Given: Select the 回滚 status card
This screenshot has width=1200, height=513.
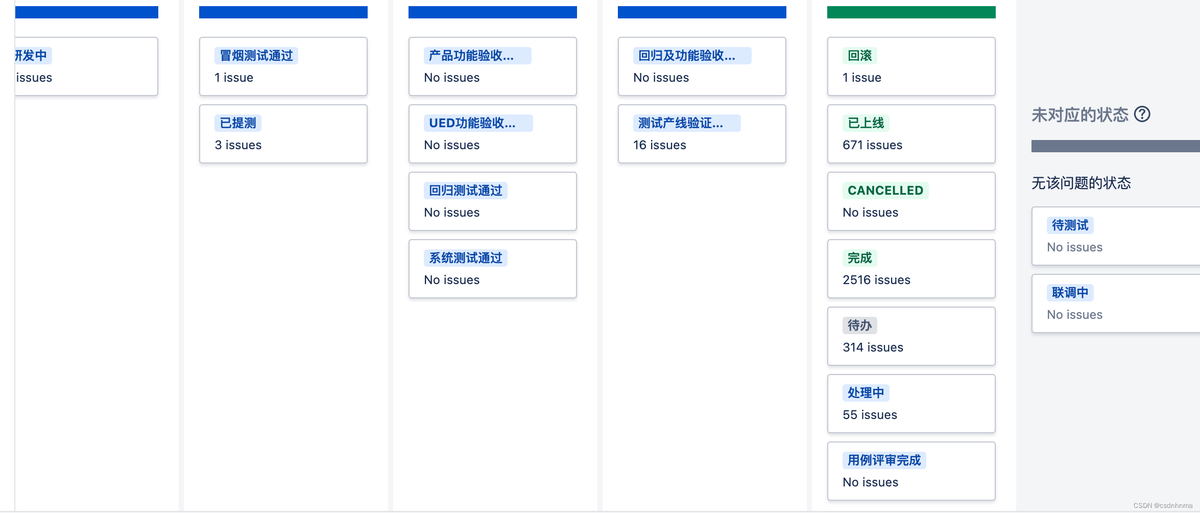Looking at the screenshot, I should click(911, 66).
